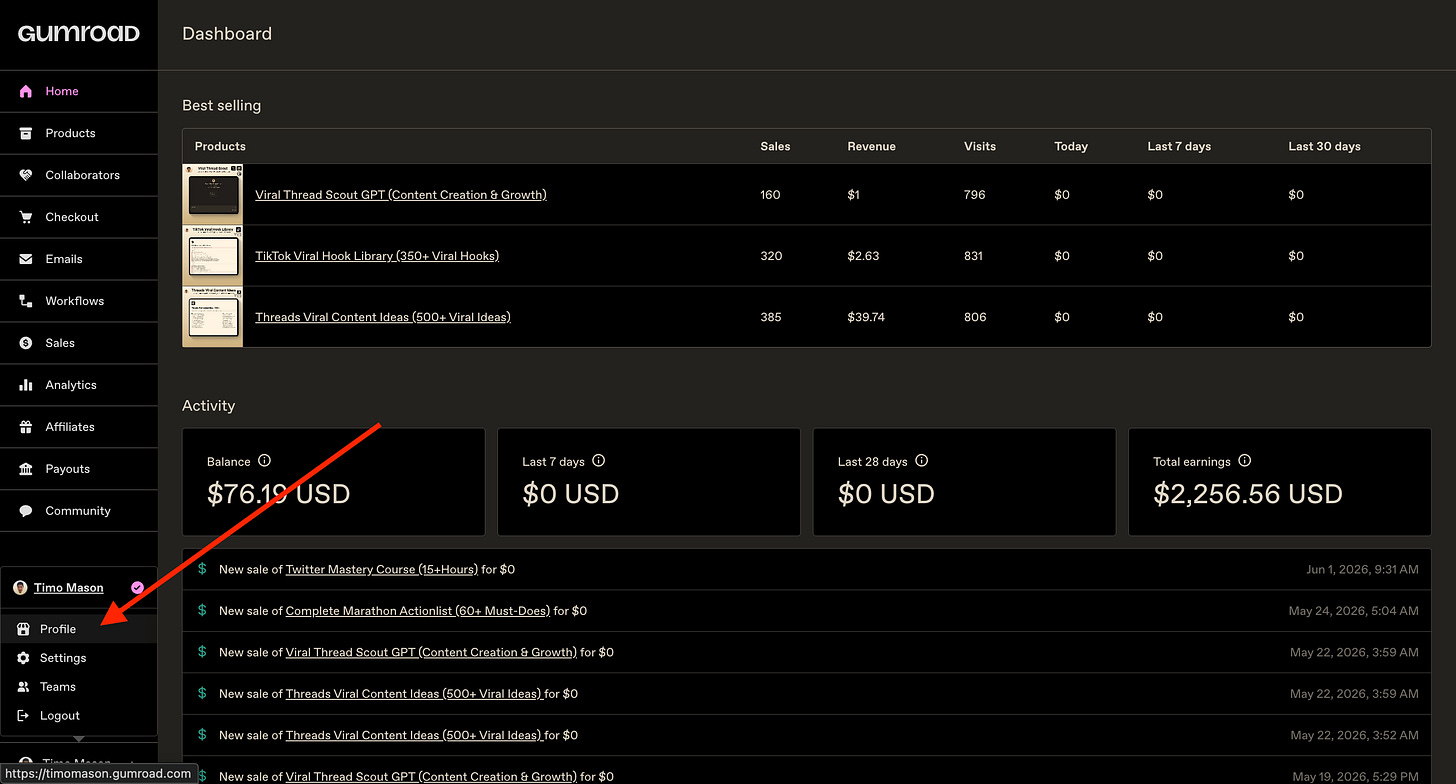The height and width of the screenshot is (784, 1456).
Task: Go to the Products section
Action: pyautogui.click(x=79, y=133)
